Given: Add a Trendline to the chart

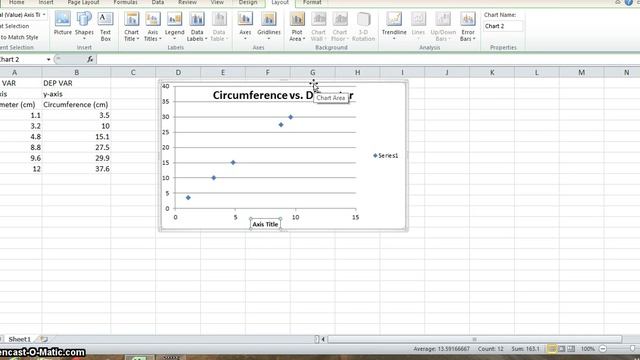Looking at the screenshot, I should [x=394, y=26].
